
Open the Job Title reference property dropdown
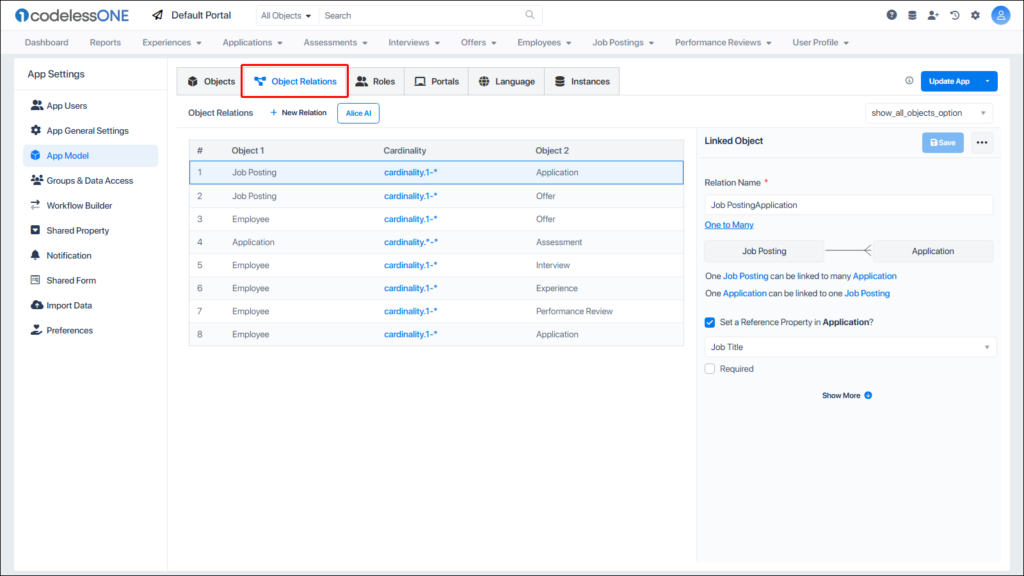click(x=850, y=347)
